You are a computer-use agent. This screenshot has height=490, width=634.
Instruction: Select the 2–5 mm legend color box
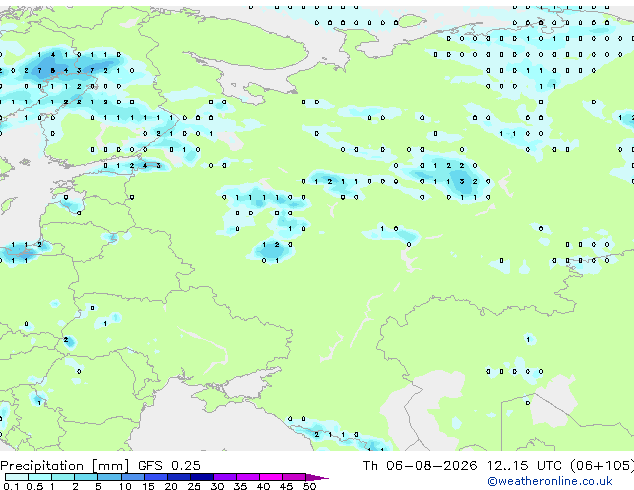pyautogui.click(x=86, y=477)
